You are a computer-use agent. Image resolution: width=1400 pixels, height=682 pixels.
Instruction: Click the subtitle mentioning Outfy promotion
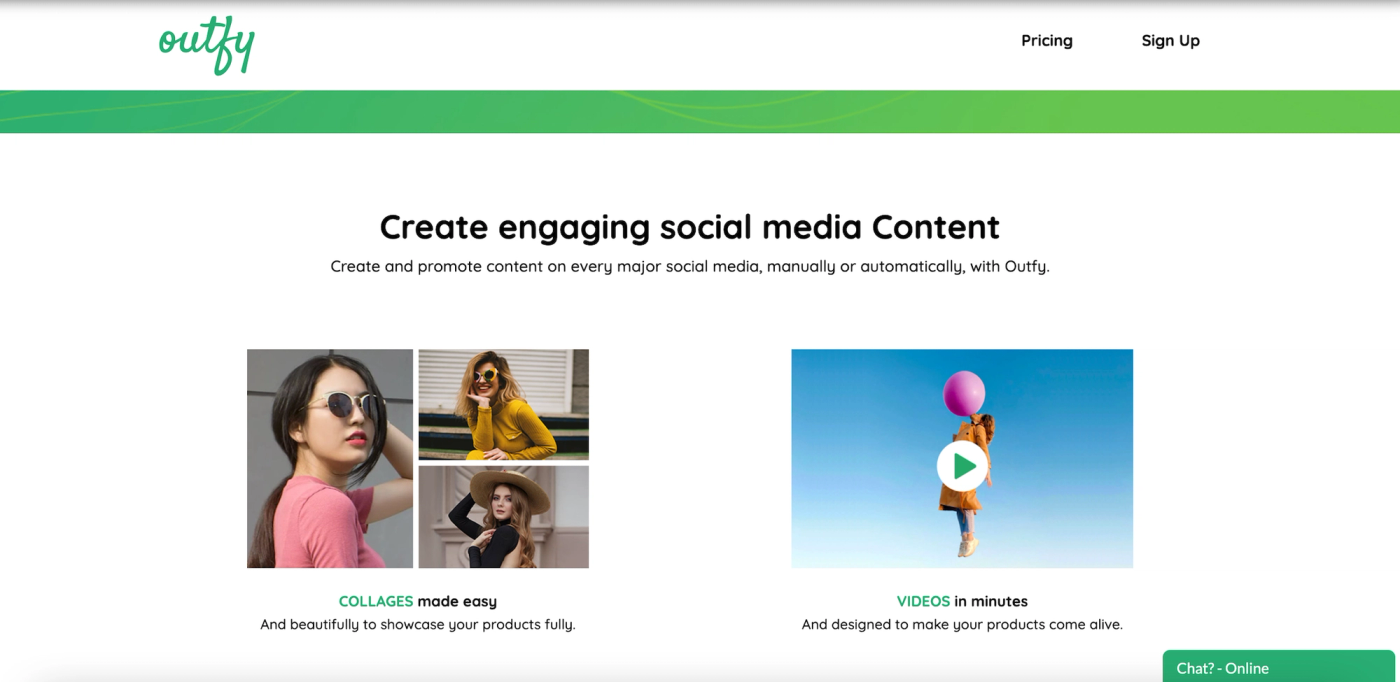point(690,267)
